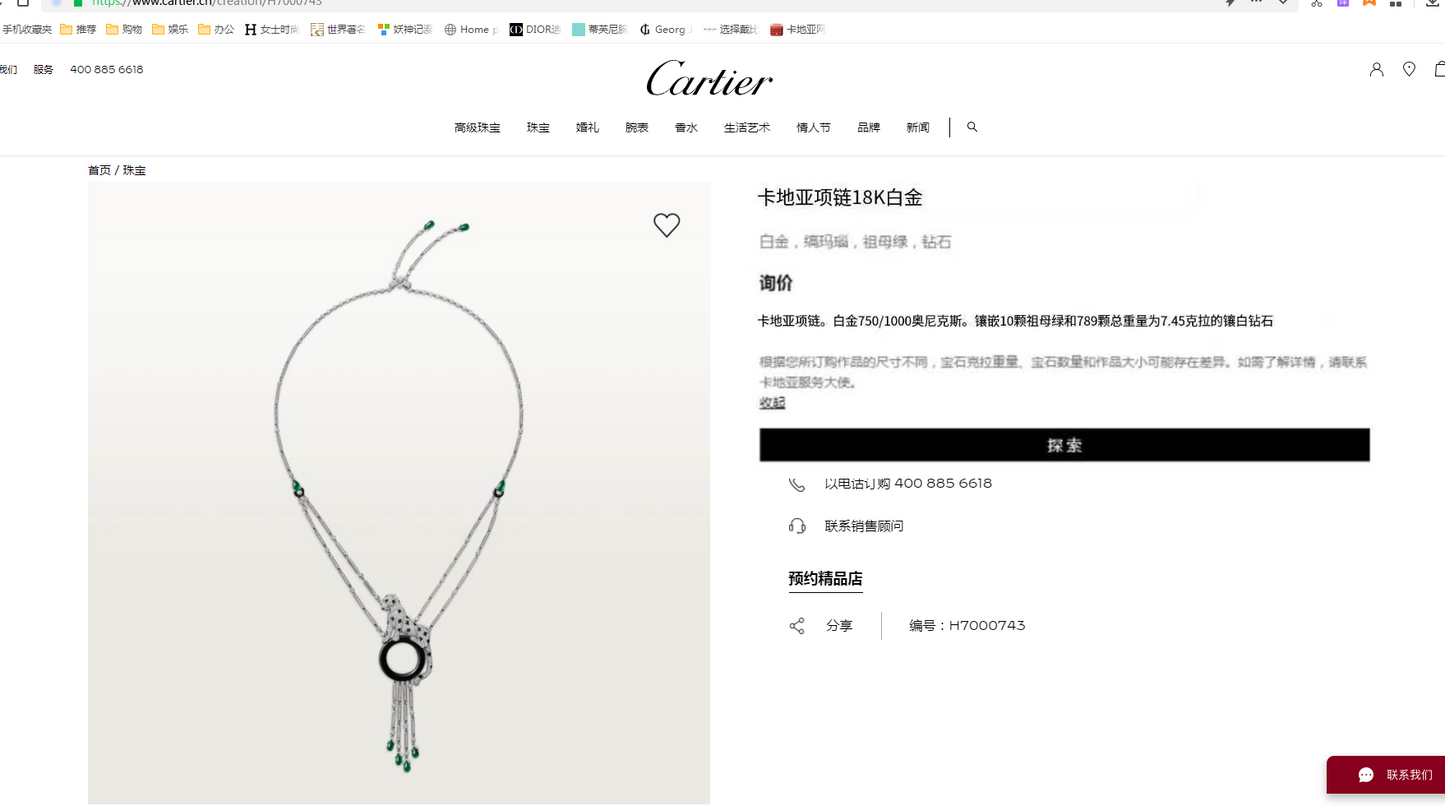The width and height of the screenshot is (1445, 806).
Task: Open the 腕表 menu
Action: pos(637,128)
